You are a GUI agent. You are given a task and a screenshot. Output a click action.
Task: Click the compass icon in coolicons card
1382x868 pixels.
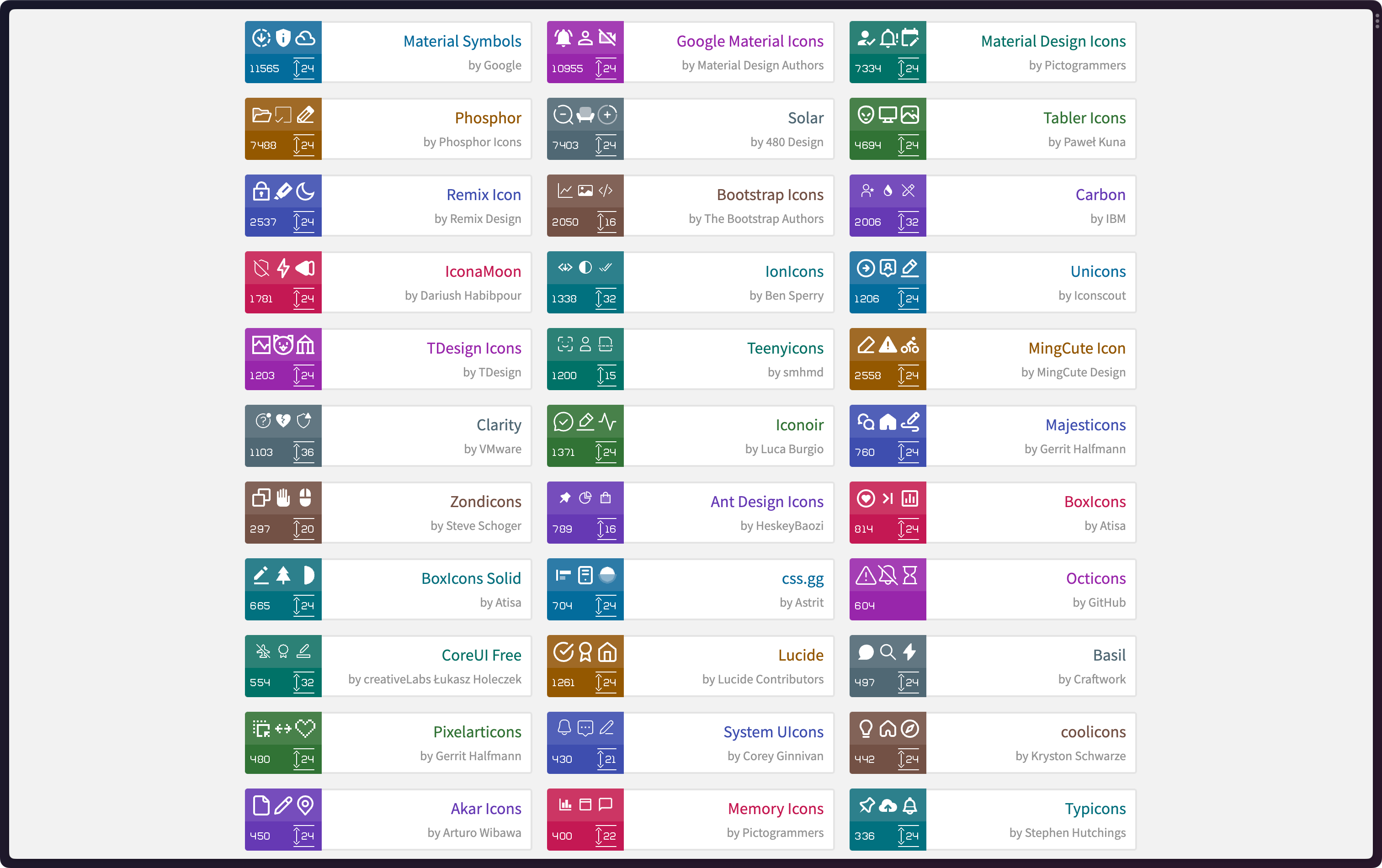(909, 729)
